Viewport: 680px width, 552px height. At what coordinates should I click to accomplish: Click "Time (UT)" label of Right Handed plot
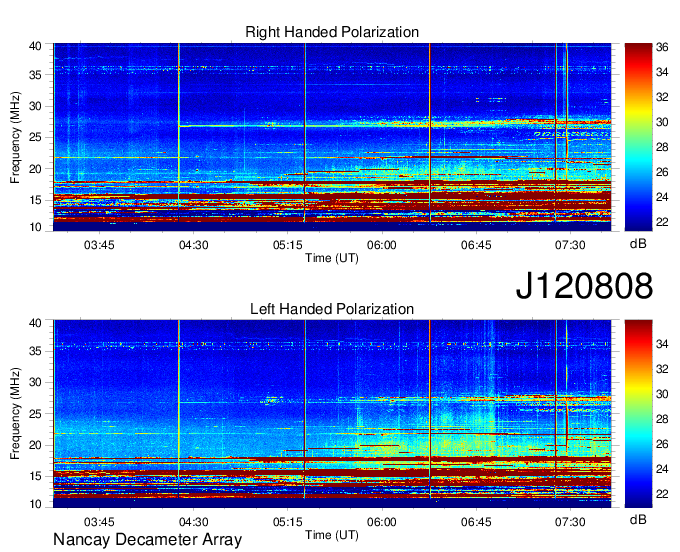pyautogui.click(x=332, y=258)
